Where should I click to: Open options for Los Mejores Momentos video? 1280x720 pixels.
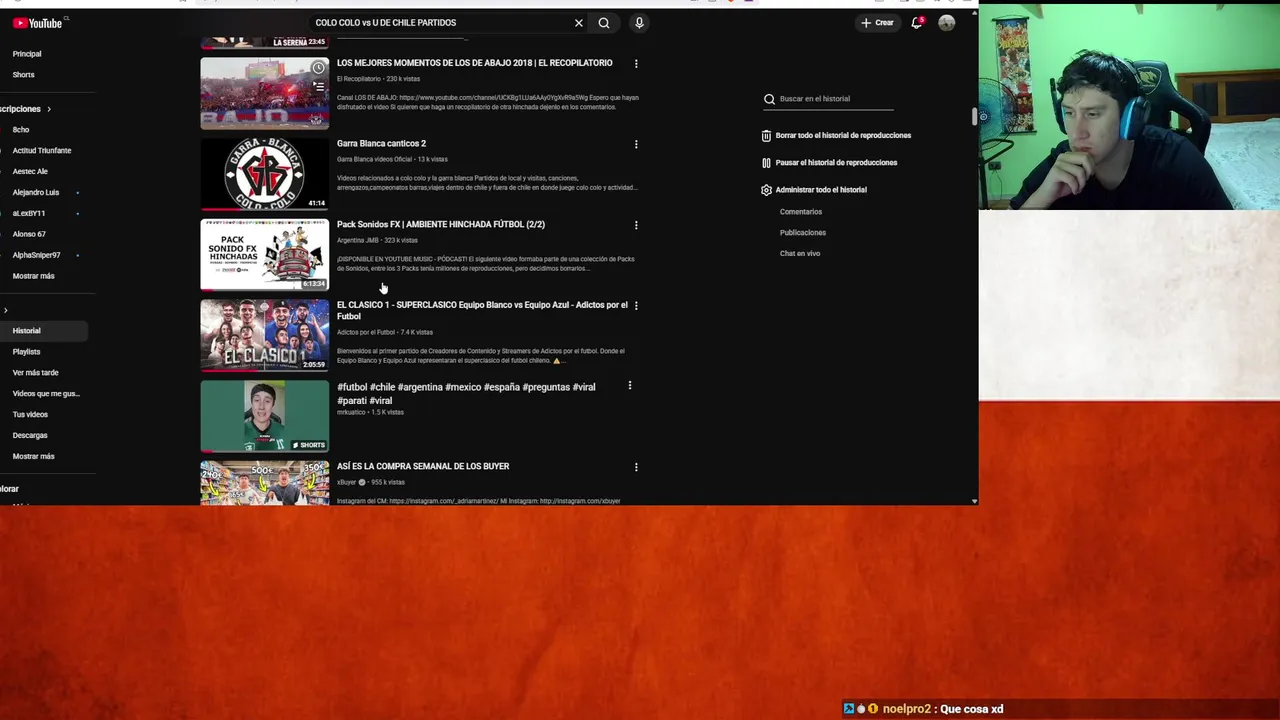point(636,64)
